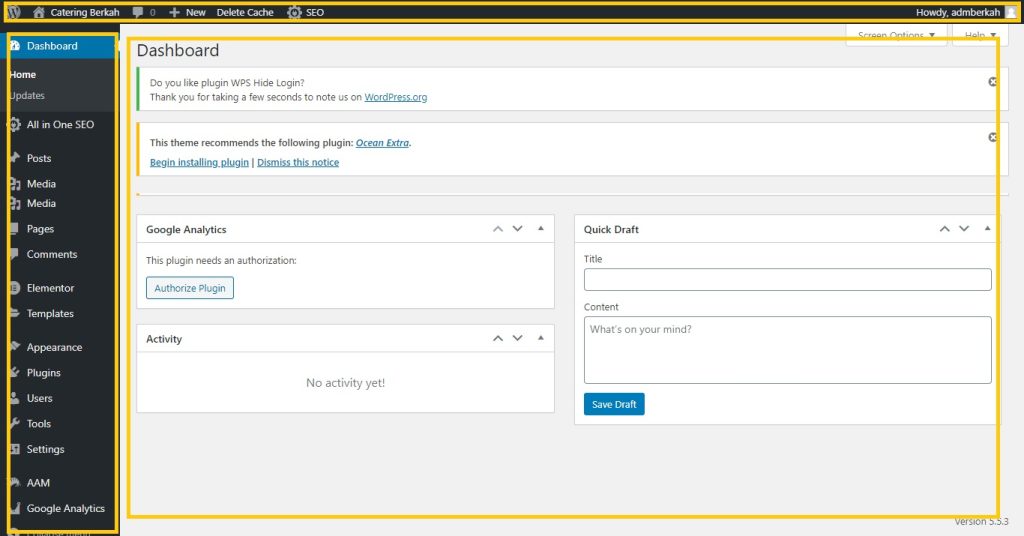Click Begin installing plugin link
Image resolution: width=1024 pixels, height=536 pixels.
click(x=199, y=162)
